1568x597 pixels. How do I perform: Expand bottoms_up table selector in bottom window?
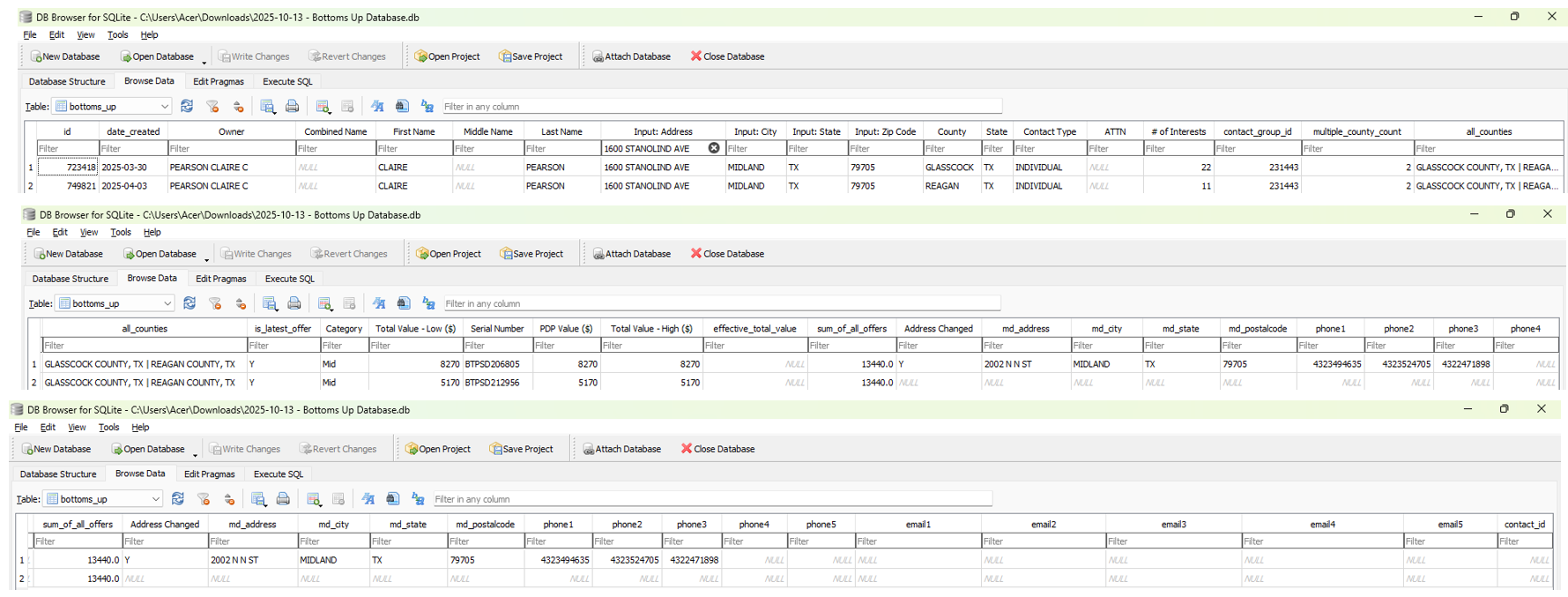pos(103,499)
